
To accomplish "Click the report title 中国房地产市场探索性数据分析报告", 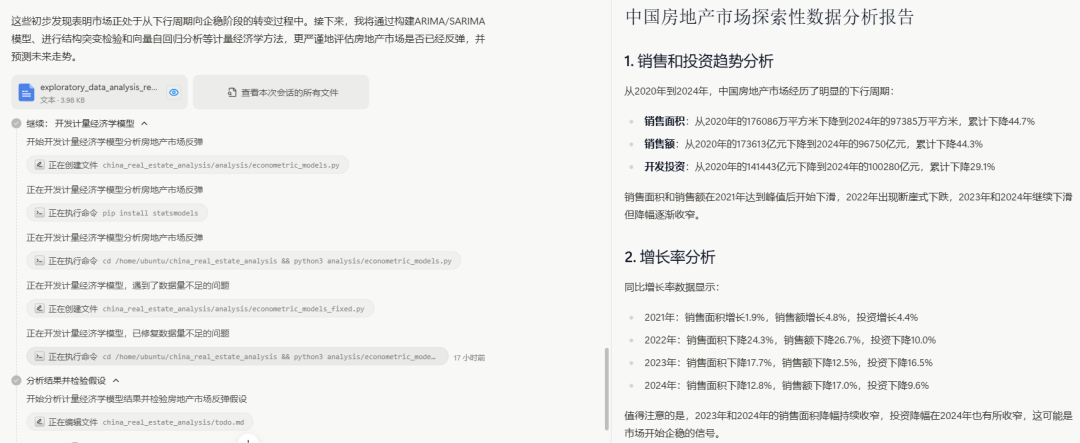I will tap(769, 17).
